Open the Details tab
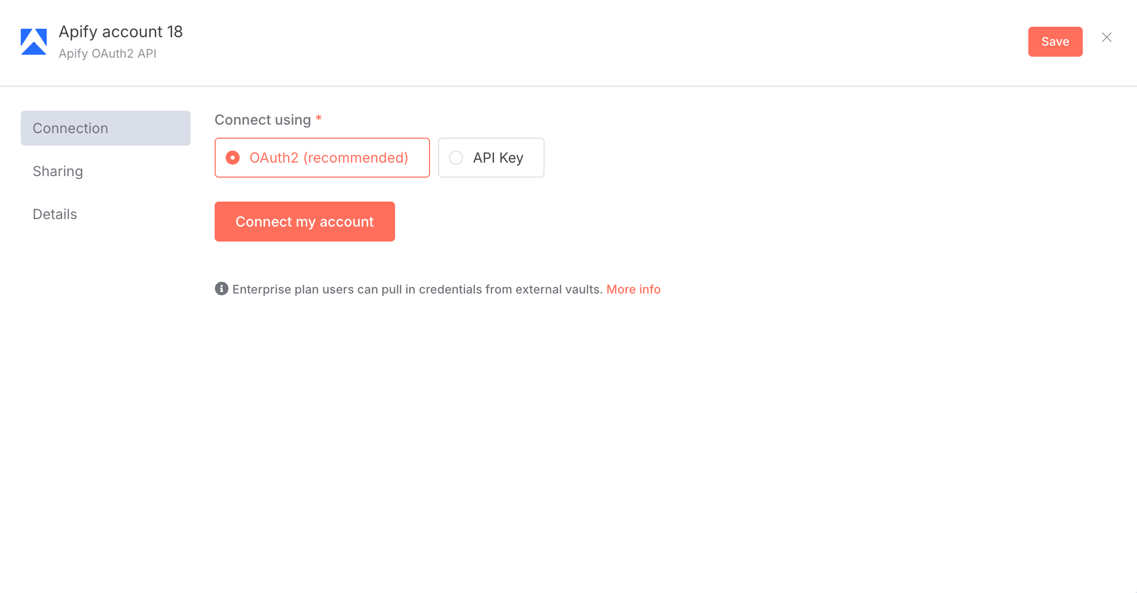The width and height of the screenshot is (1137, 593). tap(54, 214)
